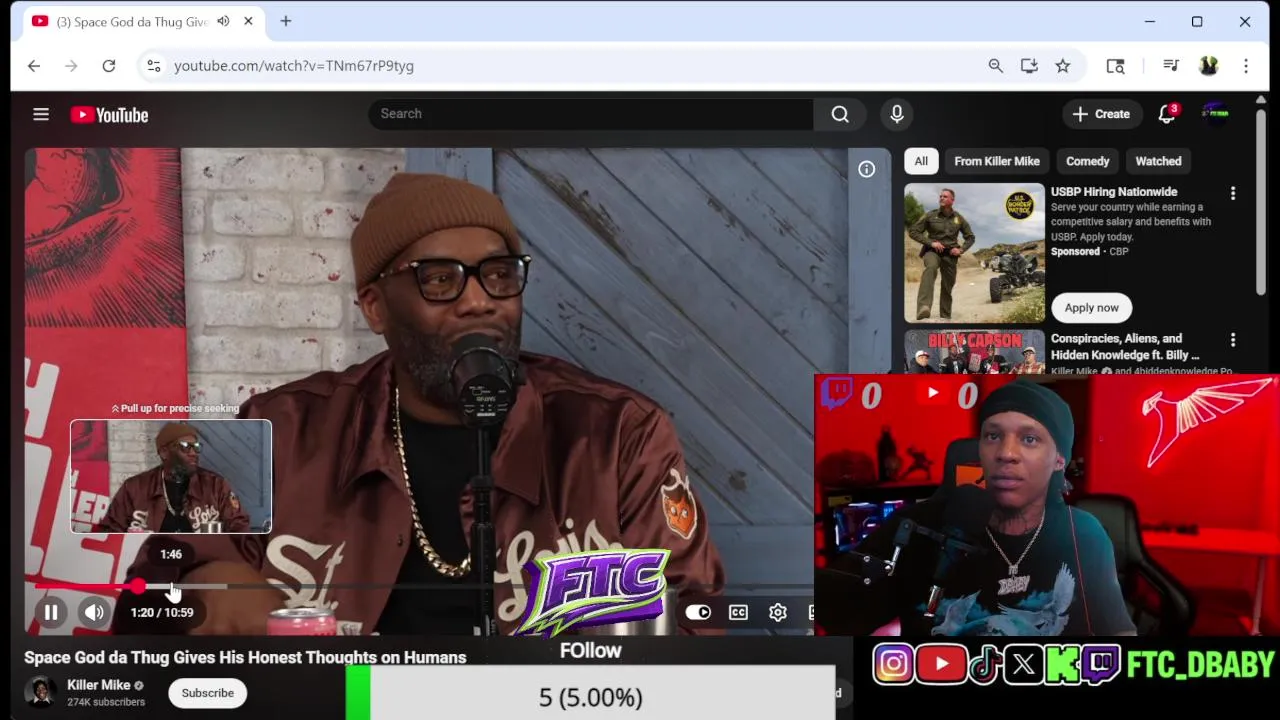Pause the video playback
The height and width of the screenshot is (720, 1280).
(x=51, y=612)
